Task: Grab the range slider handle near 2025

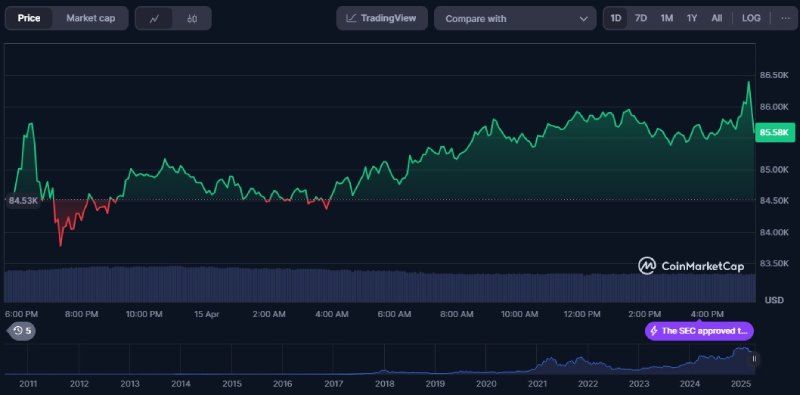Action: click(753, 359)
